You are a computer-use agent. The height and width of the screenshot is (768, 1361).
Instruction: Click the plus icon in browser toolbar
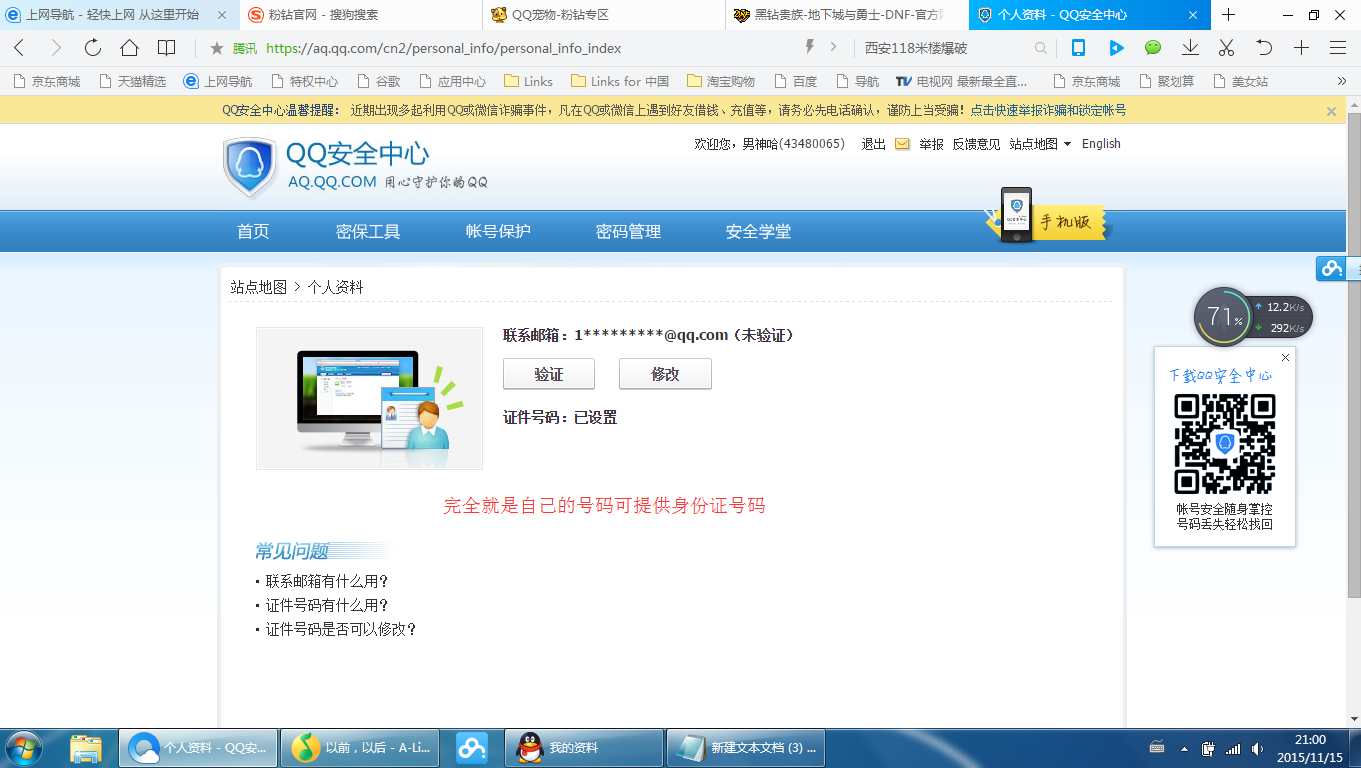pyautogui.click(x=1301, y=47)
